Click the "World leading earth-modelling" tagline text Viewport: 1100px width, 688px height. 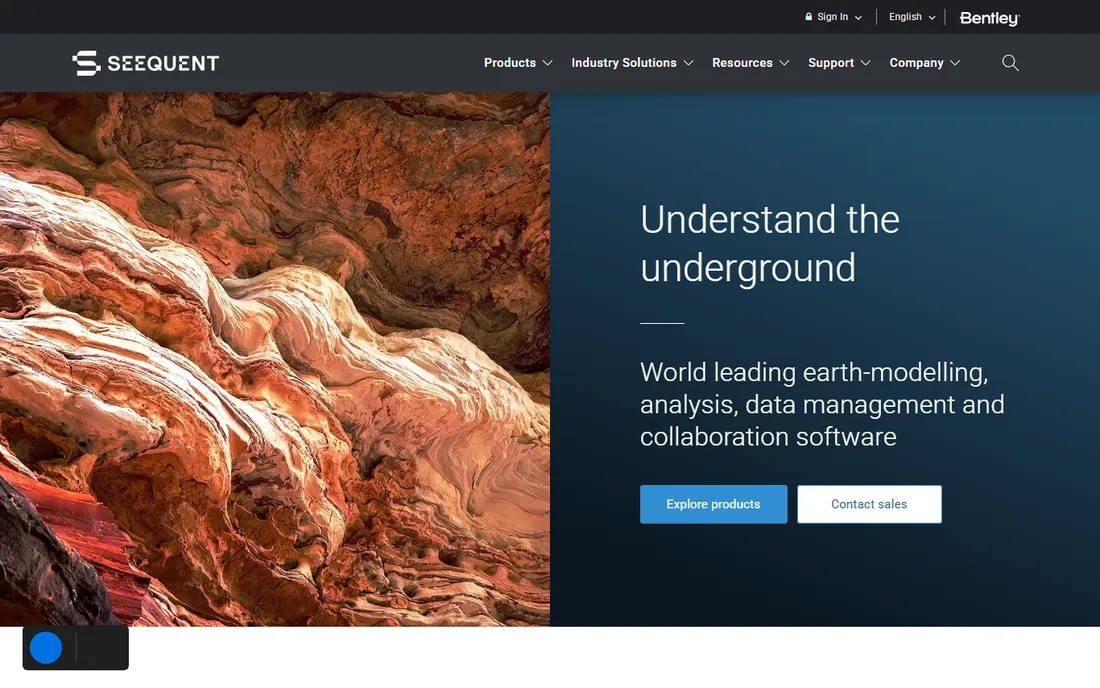(x=822, y=405)
